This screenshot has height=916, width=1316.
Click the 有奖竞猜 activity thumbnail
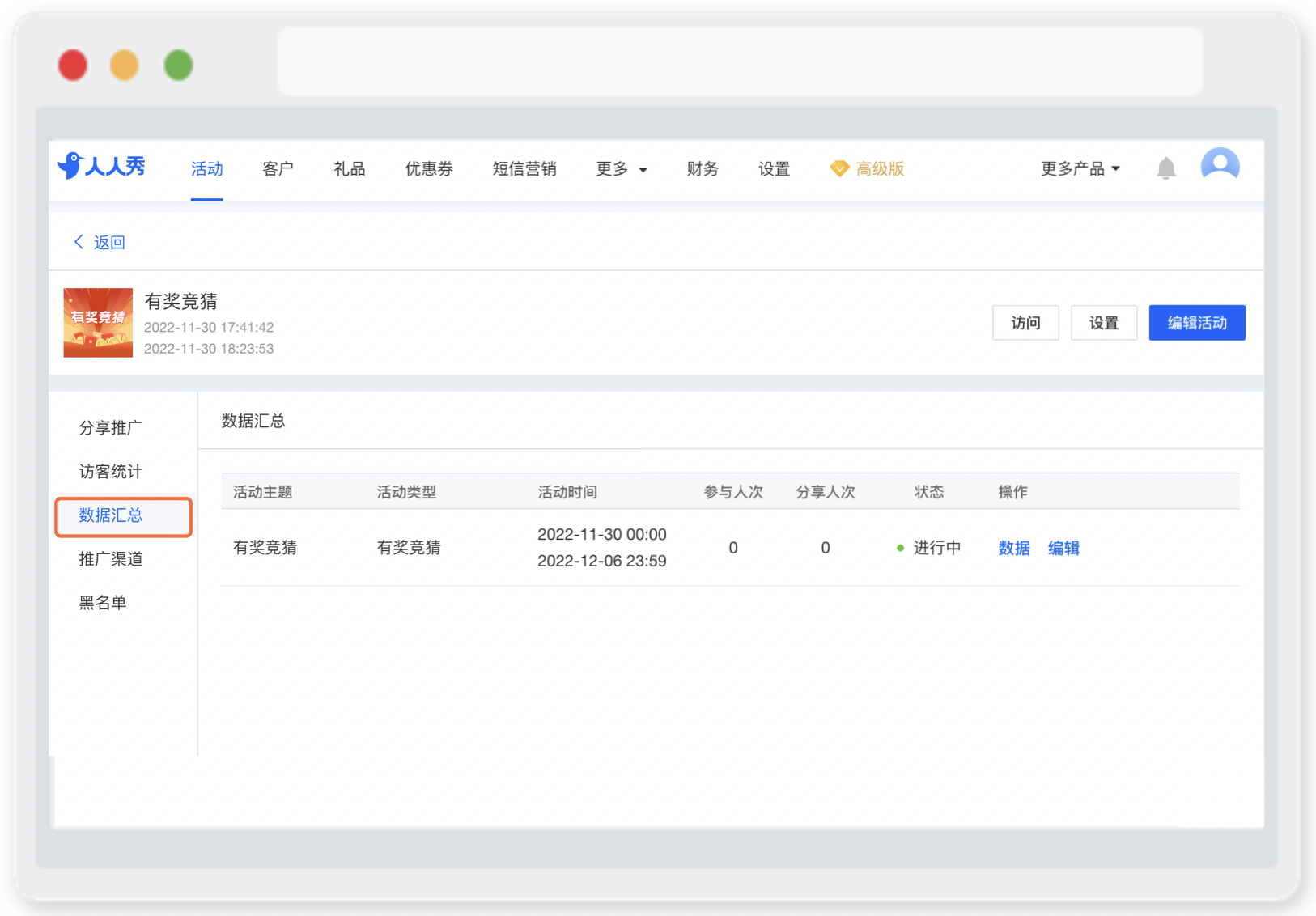tap(98, 323)
